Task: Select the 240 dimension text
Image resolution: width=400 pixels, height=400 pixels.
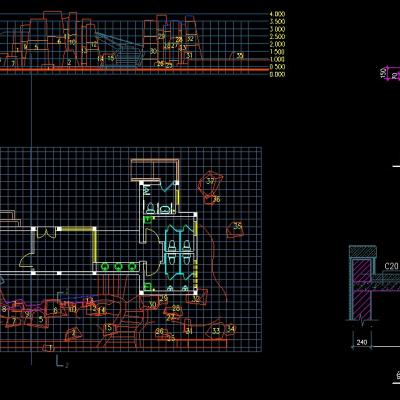Action: (x=362, y=342)
